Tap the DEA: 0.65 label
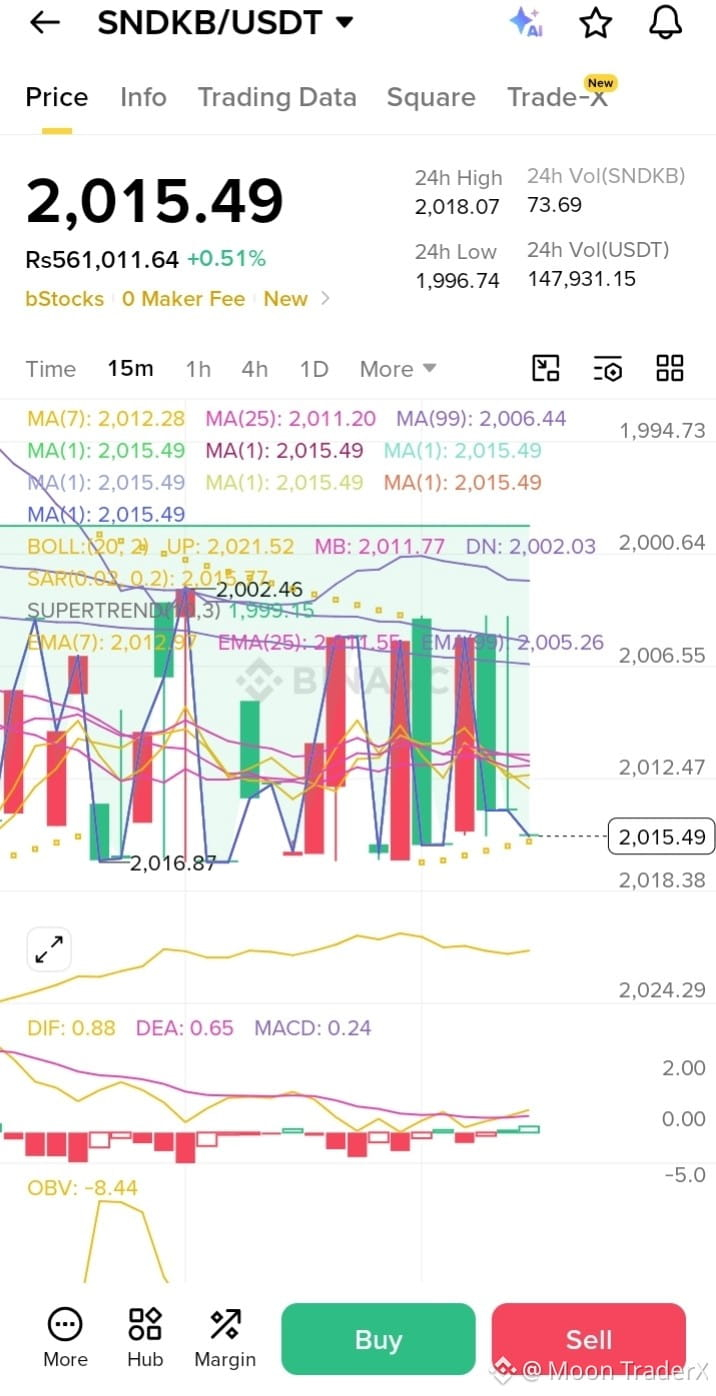Image resolution: width=716 pixels, height=1396 pixels. click(x=184, y=1028)
